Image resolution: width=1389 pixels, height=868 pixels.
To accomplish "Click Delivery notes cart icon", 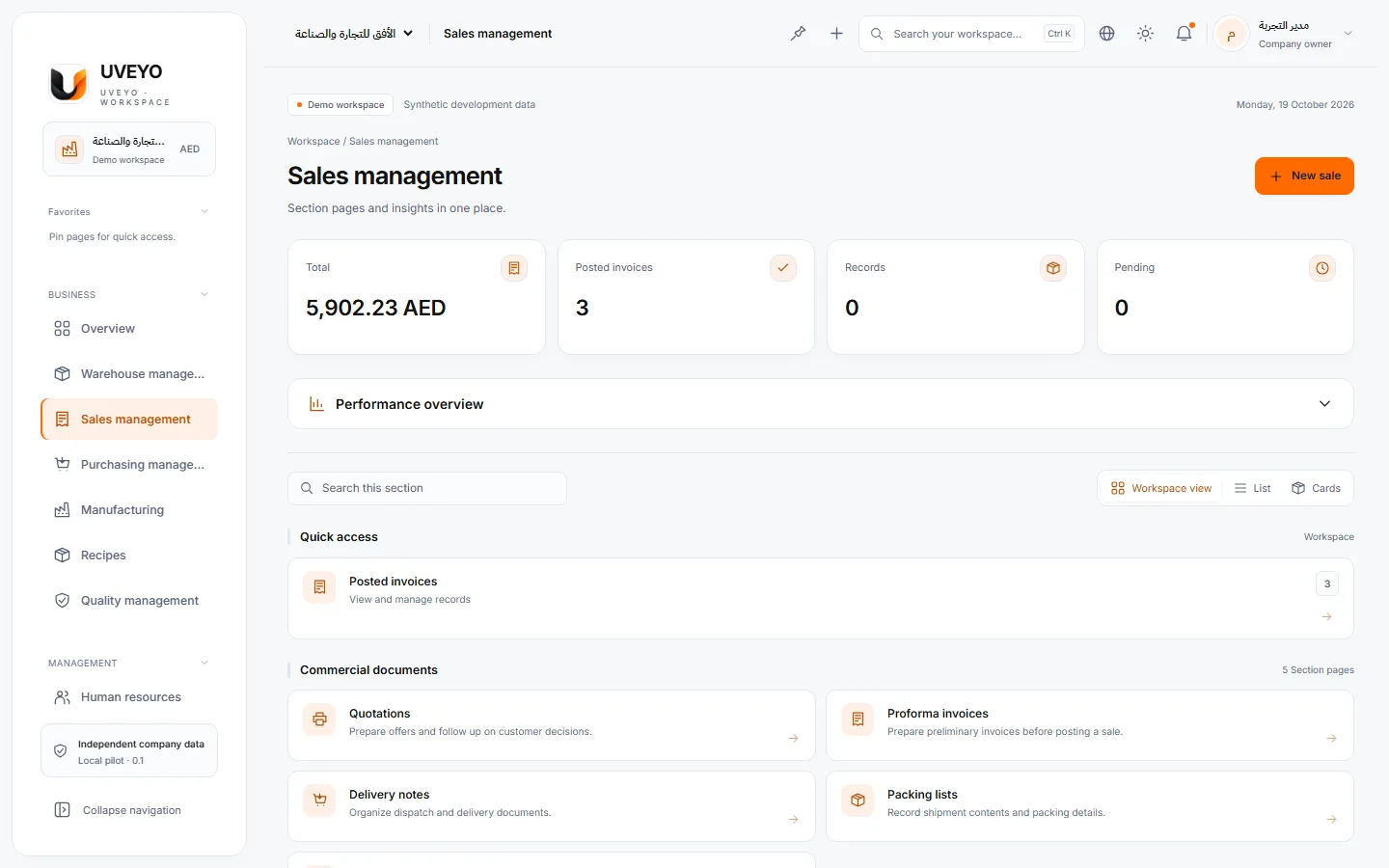I will tap(319, 800).
